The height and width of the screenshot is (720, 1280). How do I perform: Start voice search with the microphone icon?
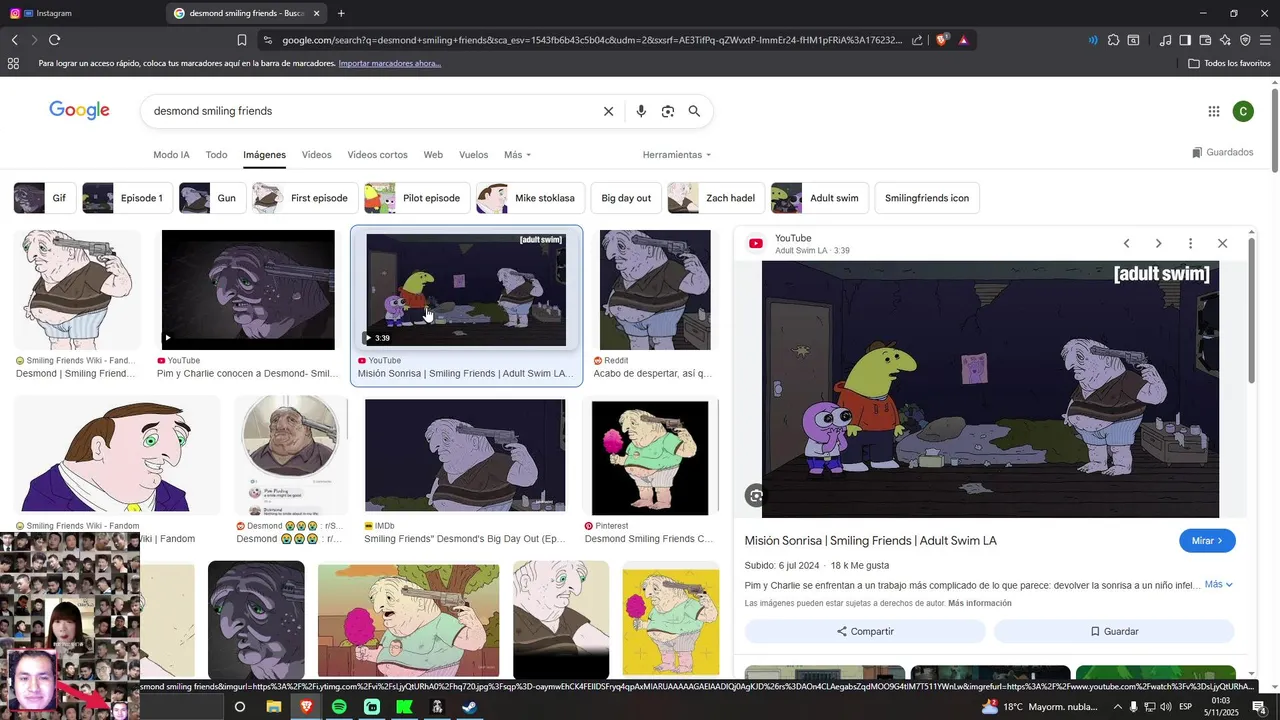coord(641,111)
